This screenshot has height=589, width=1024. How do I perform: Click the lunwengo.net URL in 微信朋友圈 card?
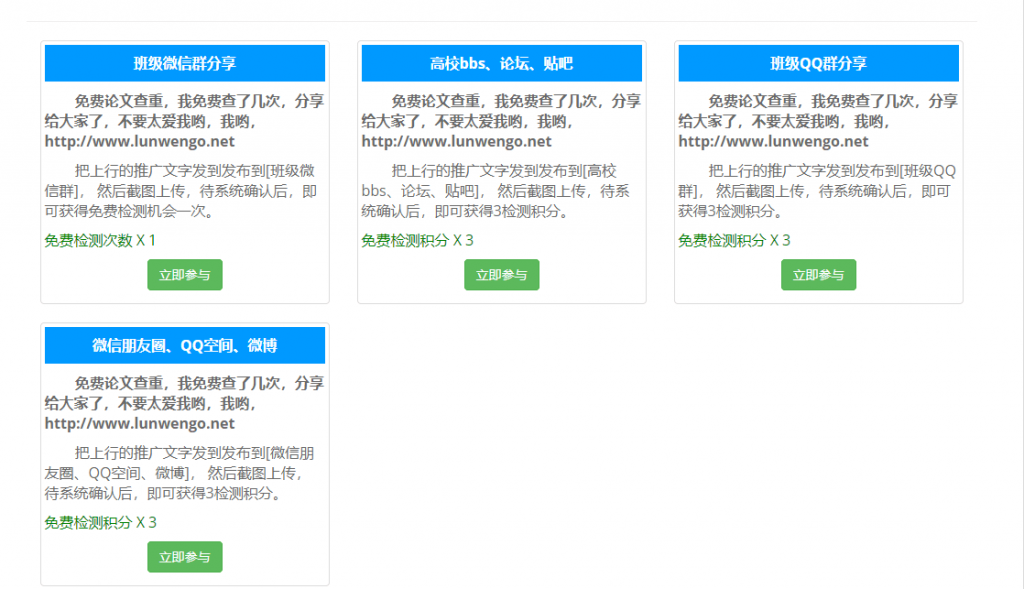pyautogui.click(x=140, y=424)
